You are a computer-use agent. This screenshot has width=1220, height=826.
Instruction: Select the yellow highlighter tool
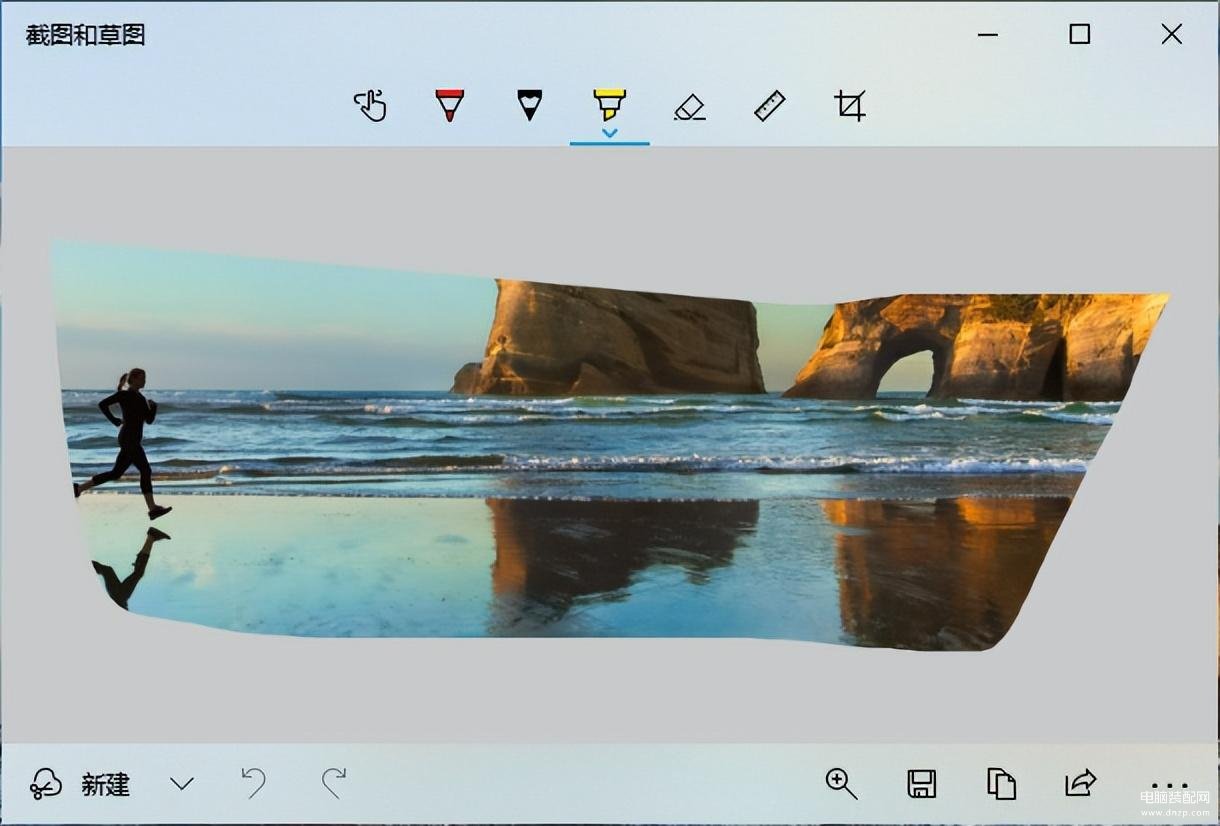click(609, 103)
